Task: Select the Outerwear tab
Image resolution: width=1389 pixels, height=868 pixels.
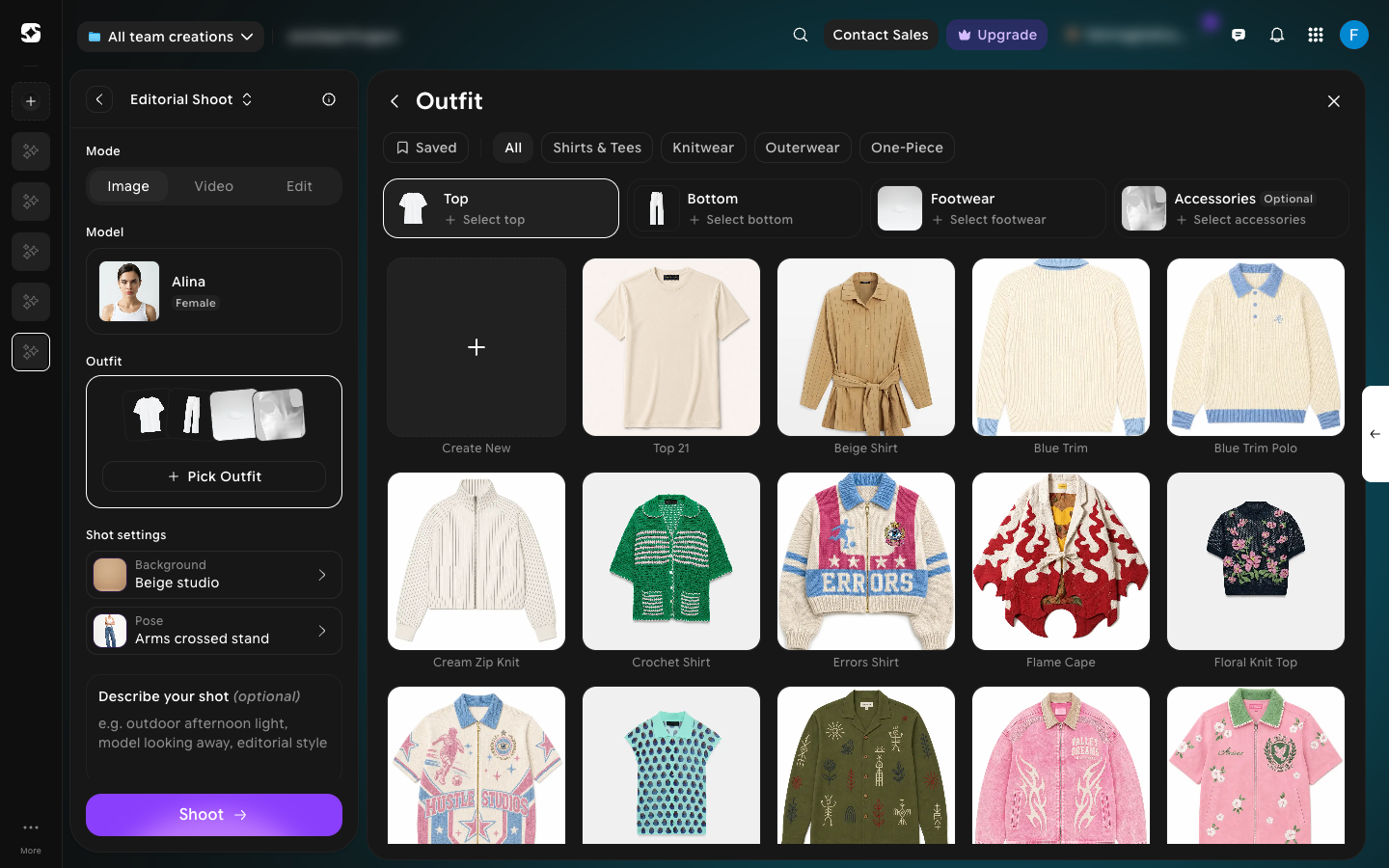Action: 803,148
